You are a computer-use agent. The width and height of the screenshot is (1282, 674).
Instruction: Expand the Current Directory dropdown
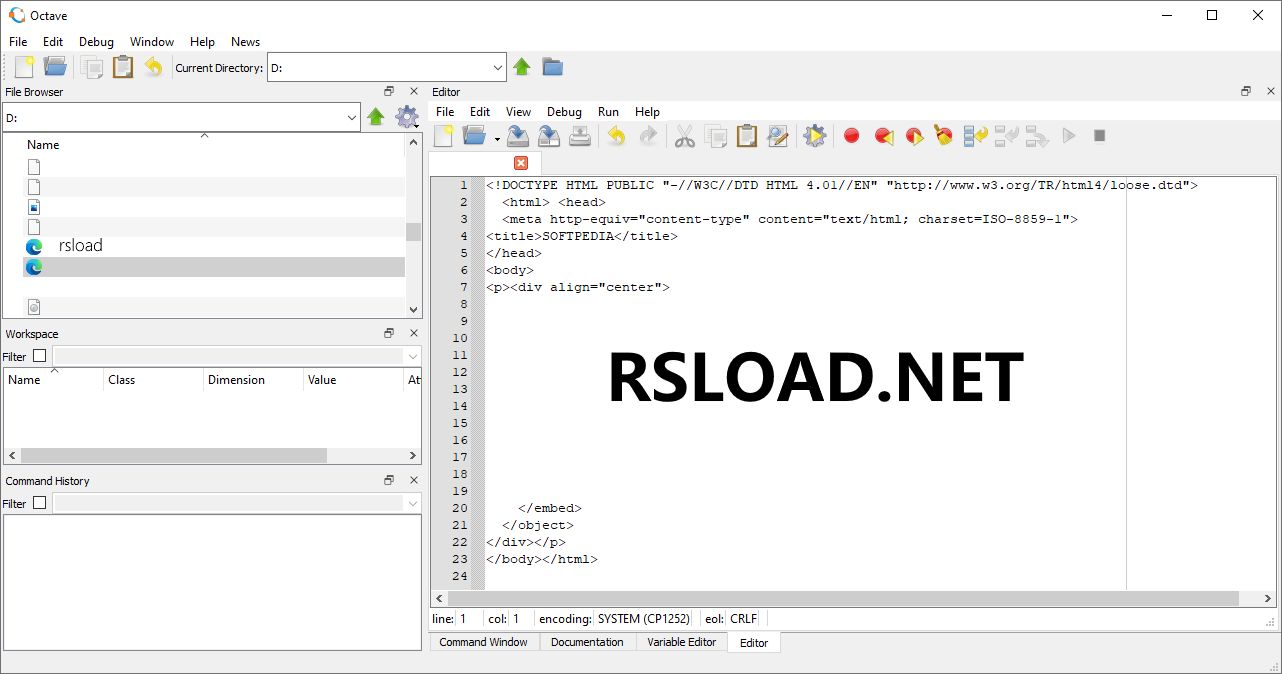[x=498, y=68]
